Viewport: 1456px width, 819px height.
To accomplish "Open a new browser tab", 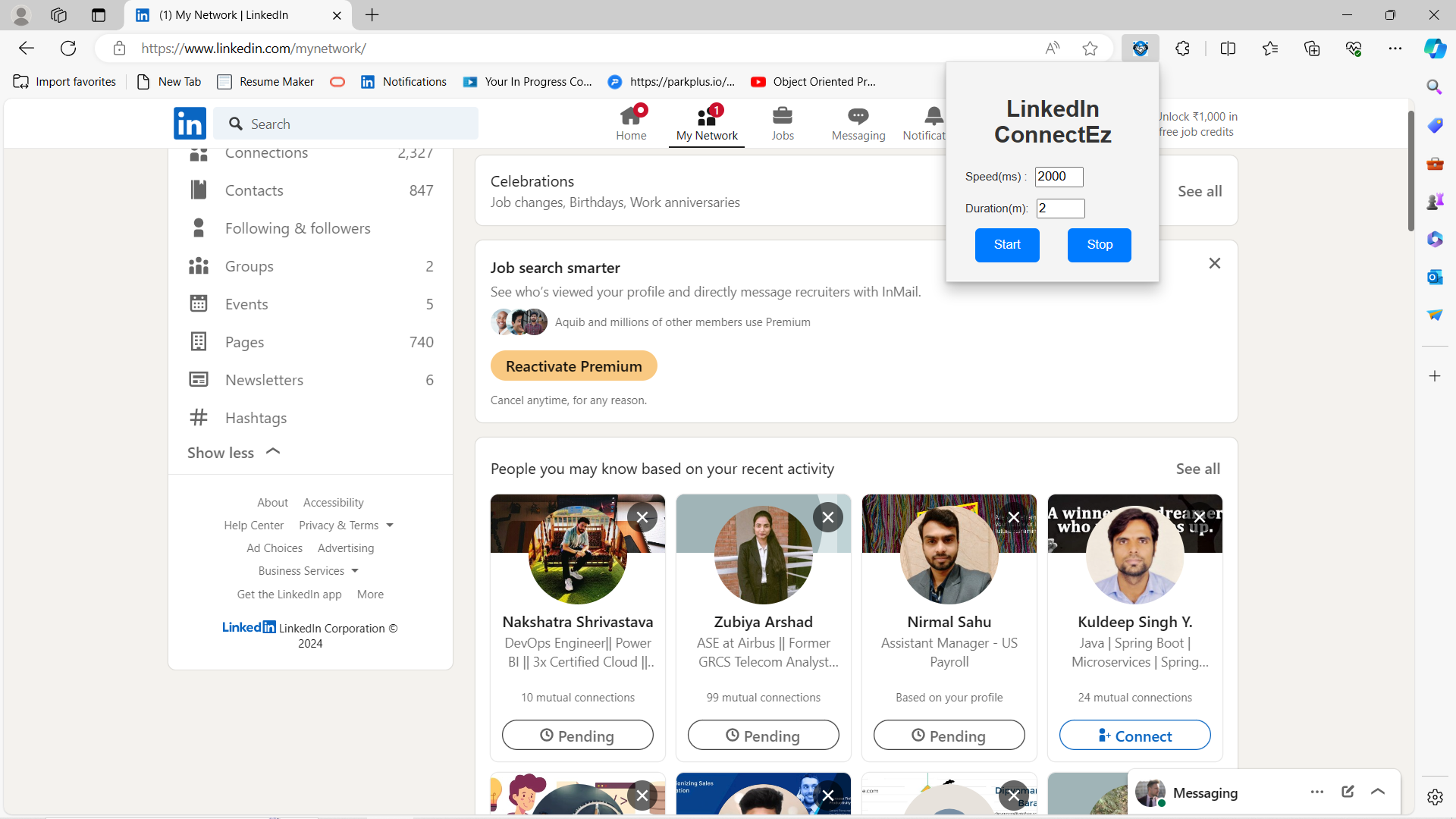I will coord(372,15).
